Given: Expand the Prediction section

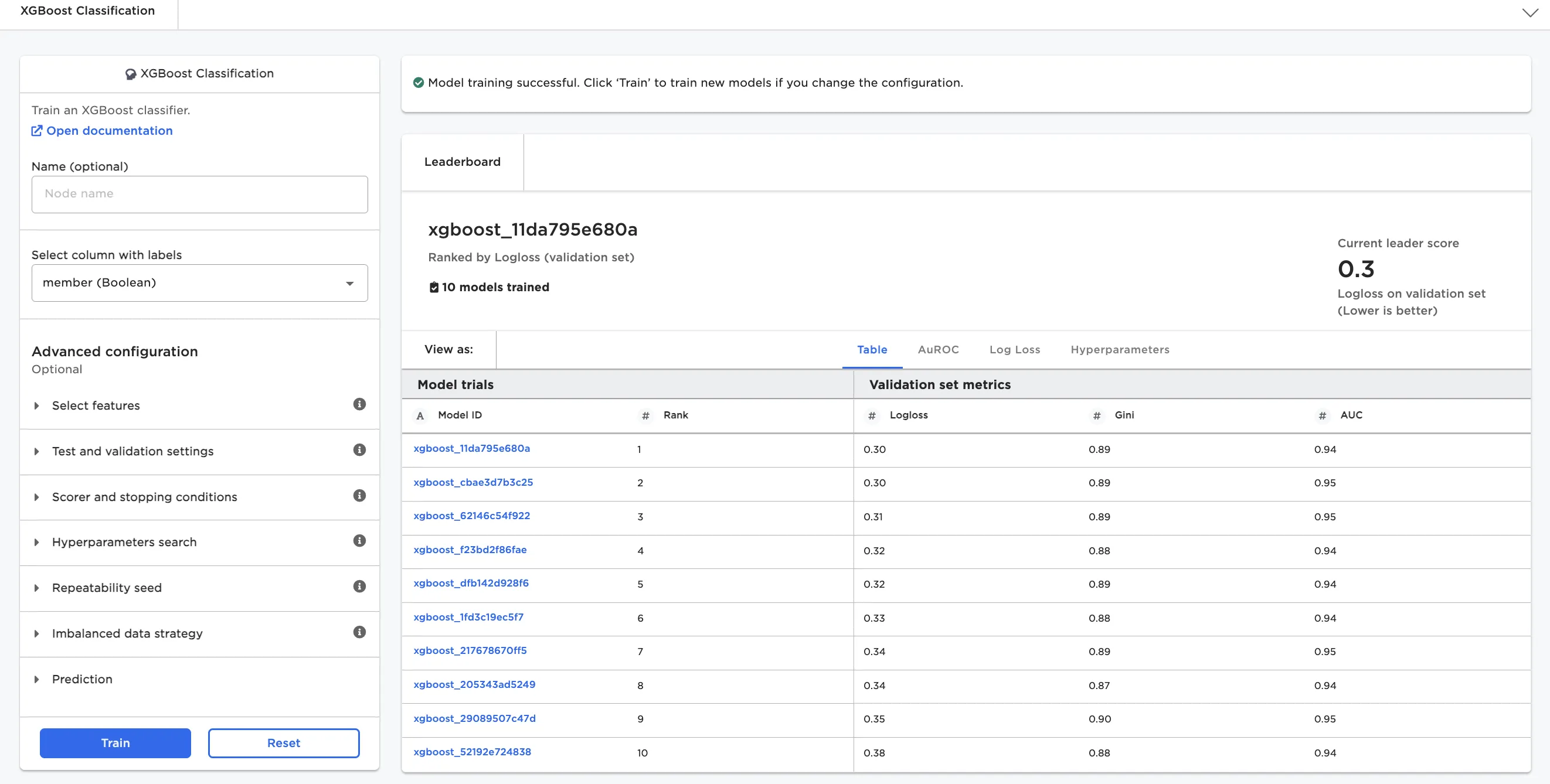Looking at the screenshot, I should pos(82,679).
